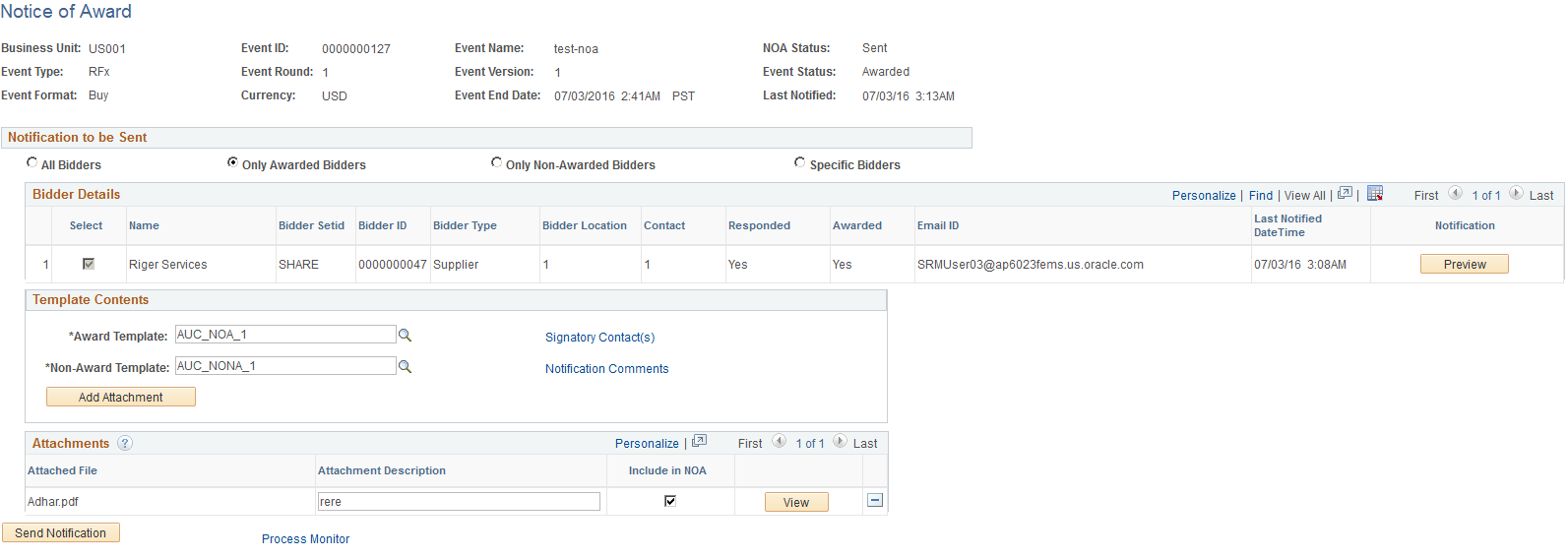Click the Send Notification button
Screen dimensions: 1568x559
pos(61,532)
